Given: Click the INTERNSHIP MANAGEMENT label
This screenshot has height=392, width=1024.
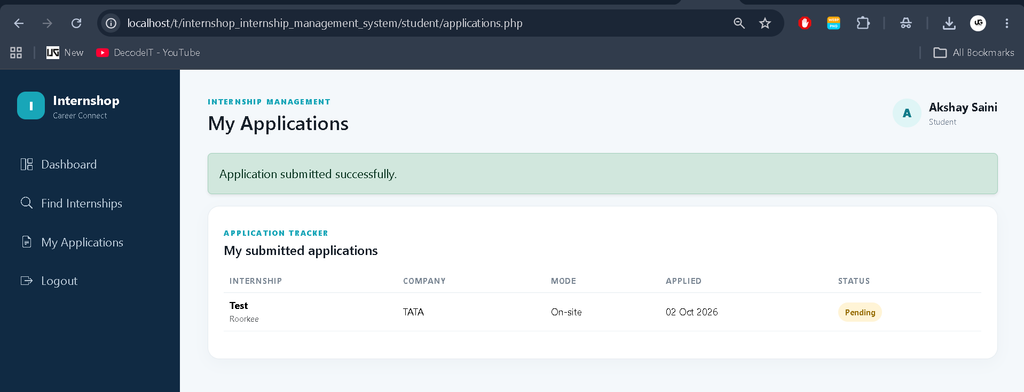Looking at the screenshot, I should click(269, 102).
